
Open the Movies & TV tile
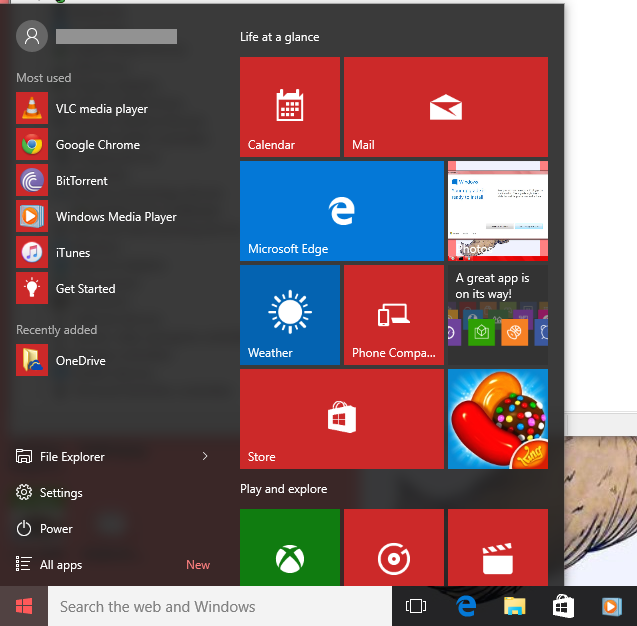498,547
